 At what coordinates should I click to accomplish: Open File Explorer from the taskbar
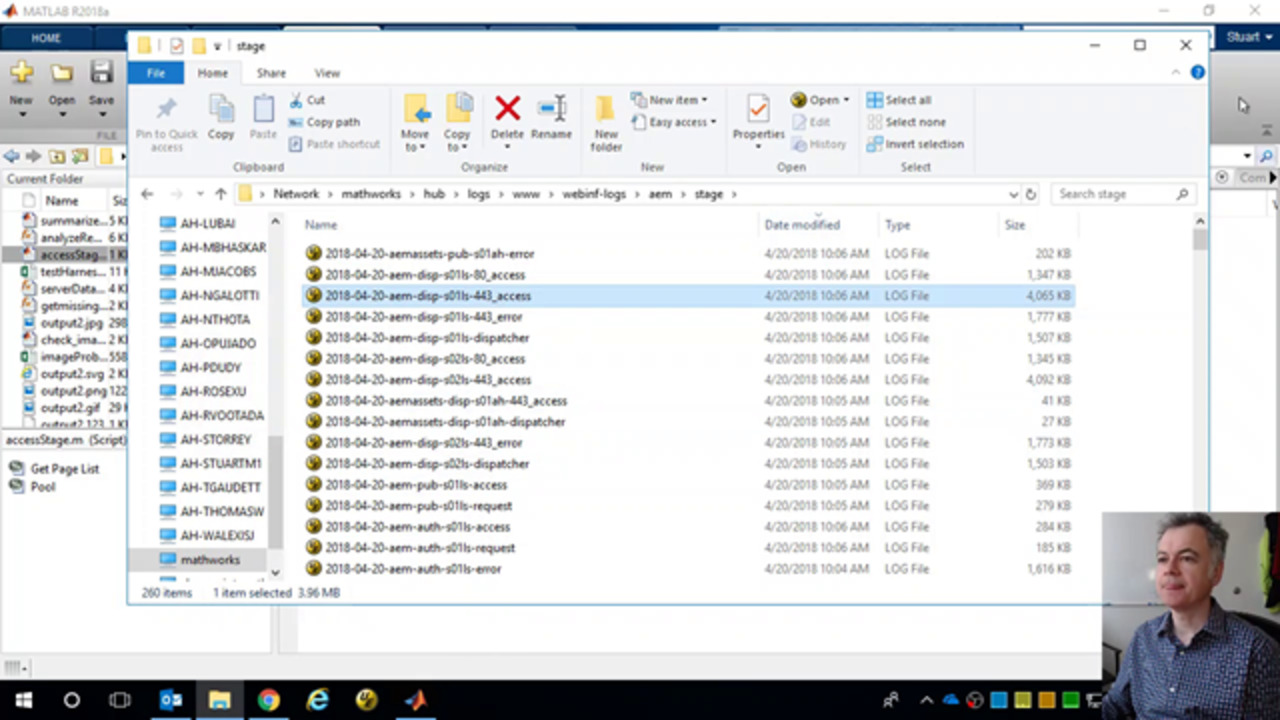pos(219,700)
